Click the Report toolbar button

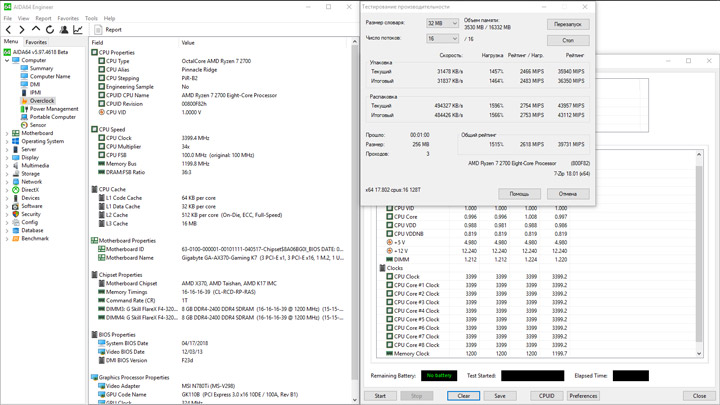tap(108, 29)
